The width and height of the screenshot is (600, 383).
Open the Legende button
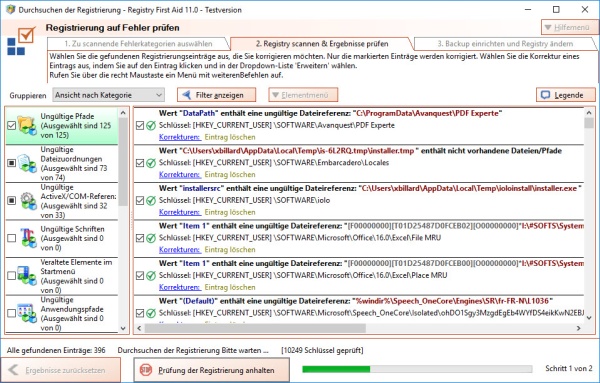tap(566, 95)
